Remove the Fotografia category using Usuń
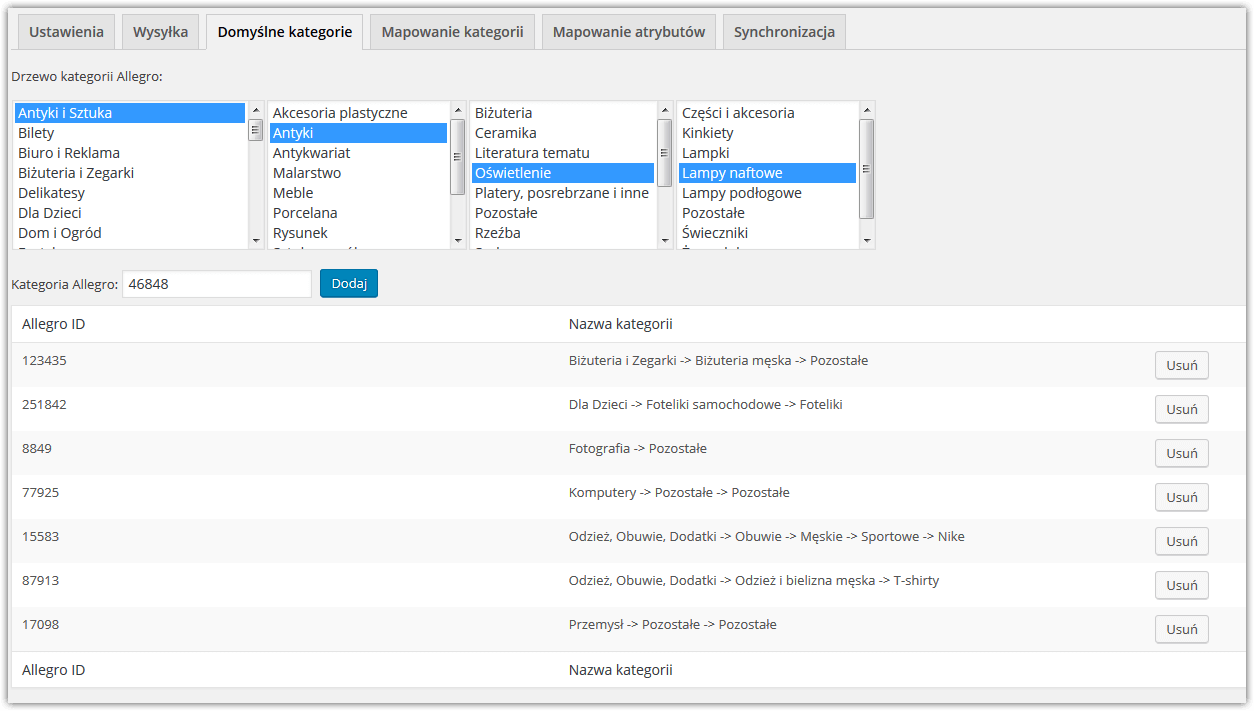Screen dimensions: 1254x711 1181,453
